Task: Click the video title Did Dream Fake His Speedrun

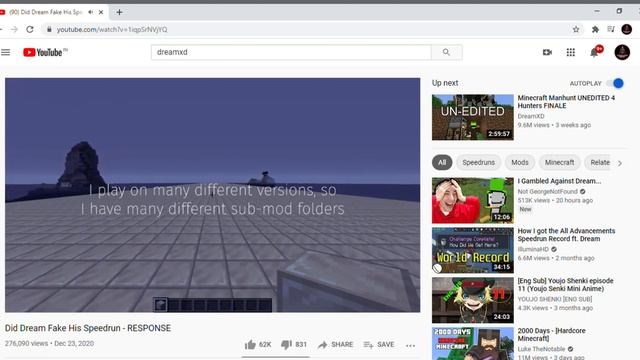Action: pos(88,328)
